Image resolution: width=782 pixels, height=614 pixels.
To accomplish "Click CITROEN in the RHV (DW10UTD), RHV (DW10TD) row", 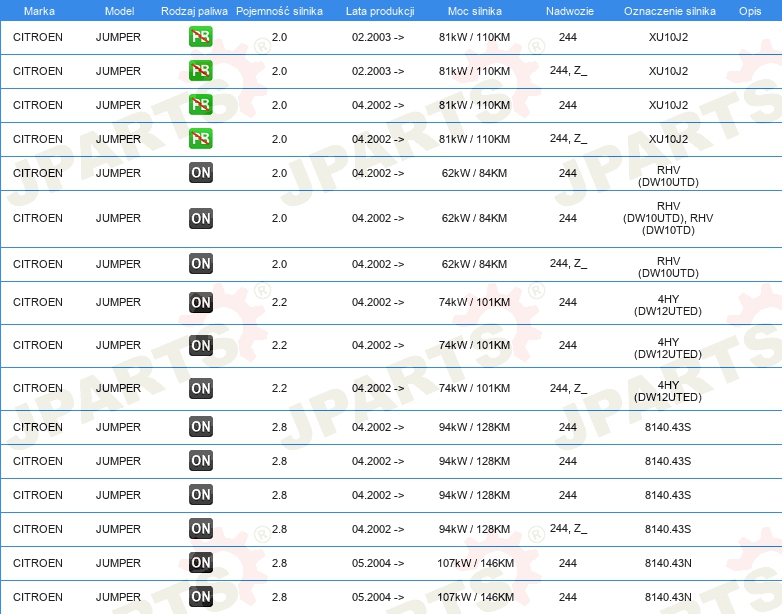I will pyautogui.click(x=38, y=218).
